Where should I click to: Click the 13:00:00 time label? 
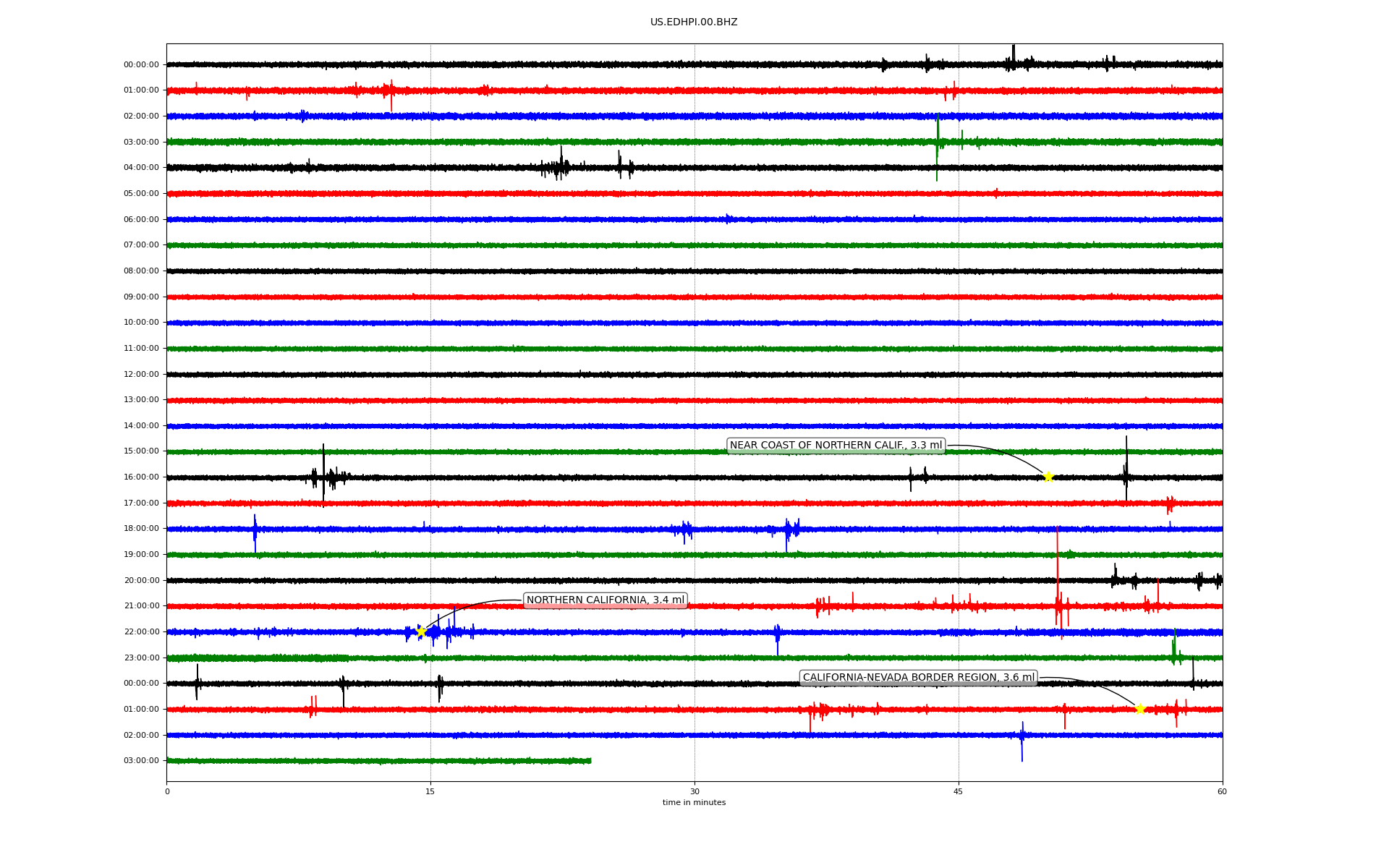point(141,400)
